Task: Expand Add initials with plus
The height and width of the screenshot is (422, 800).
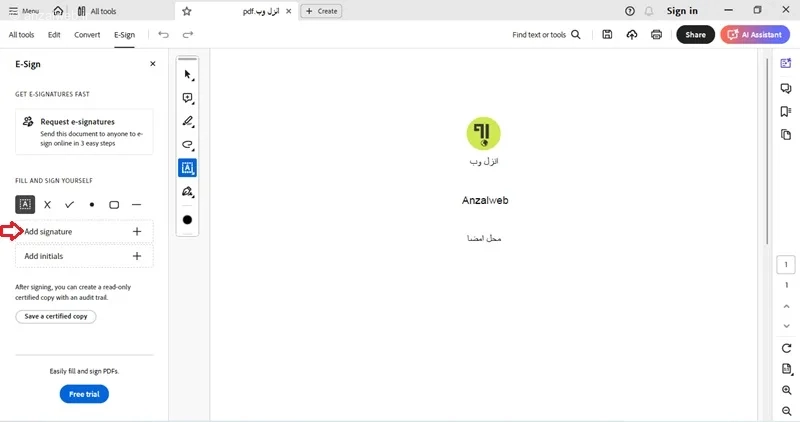Action: click(137, 256)
